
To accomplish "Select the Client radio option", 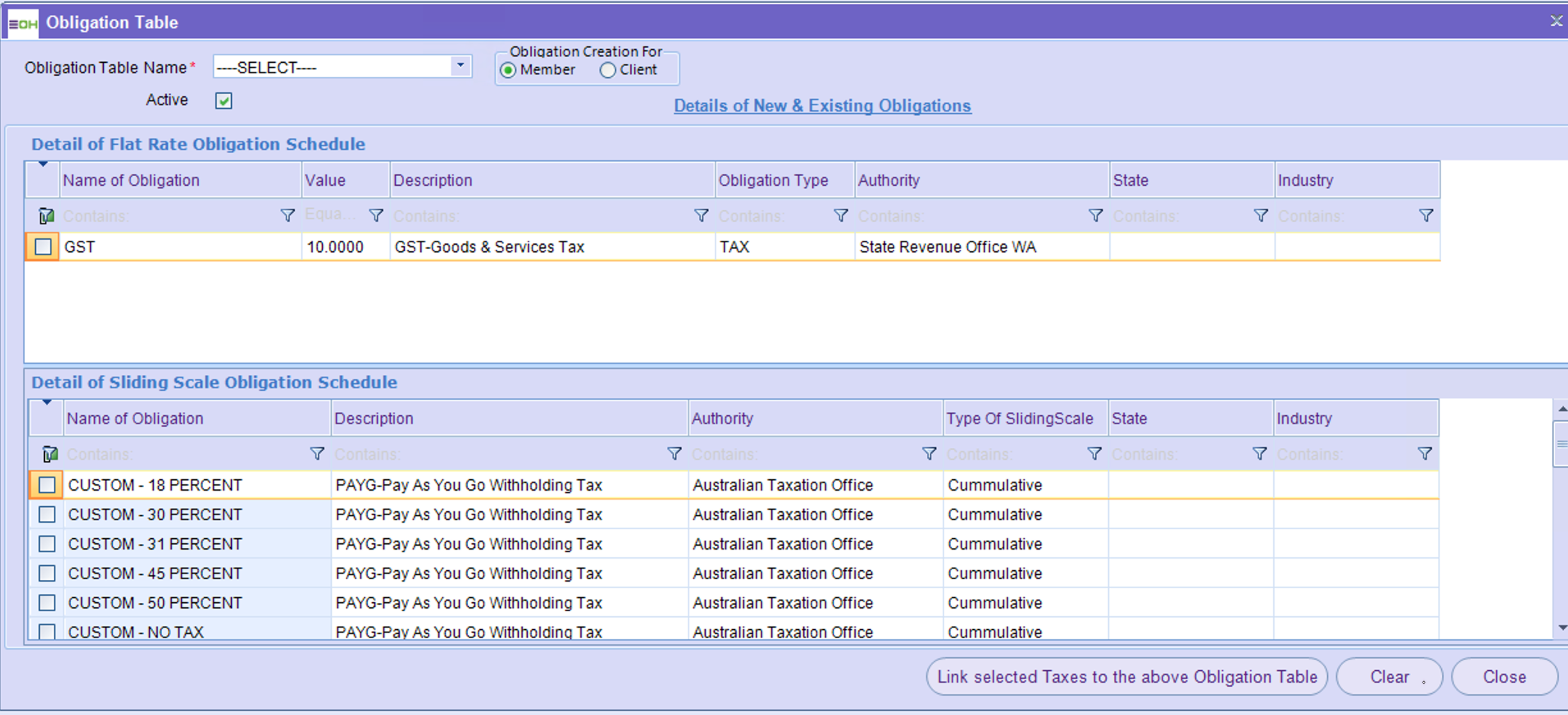I will [608, 70].
